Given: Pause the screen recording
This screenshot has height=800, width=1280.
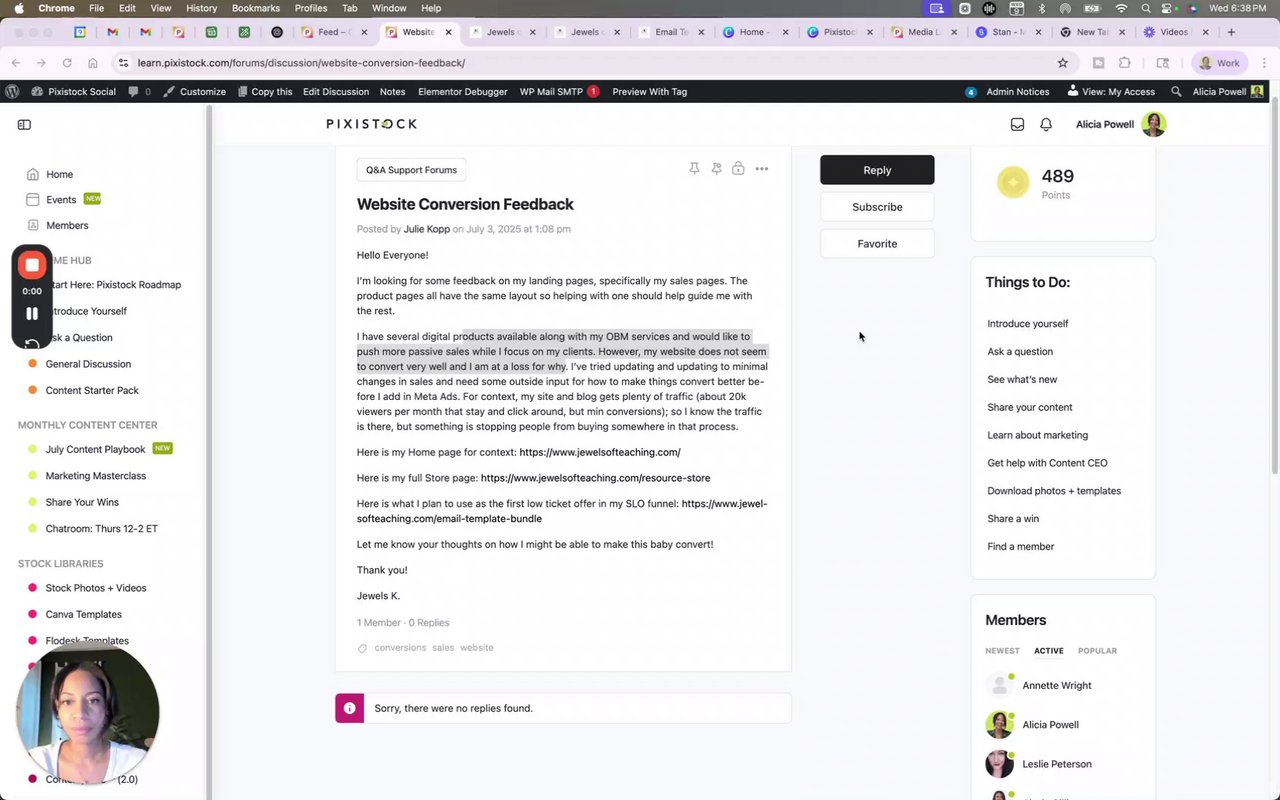Looking at the screenshot, I should pyautogui.click(x=32, y=314).
